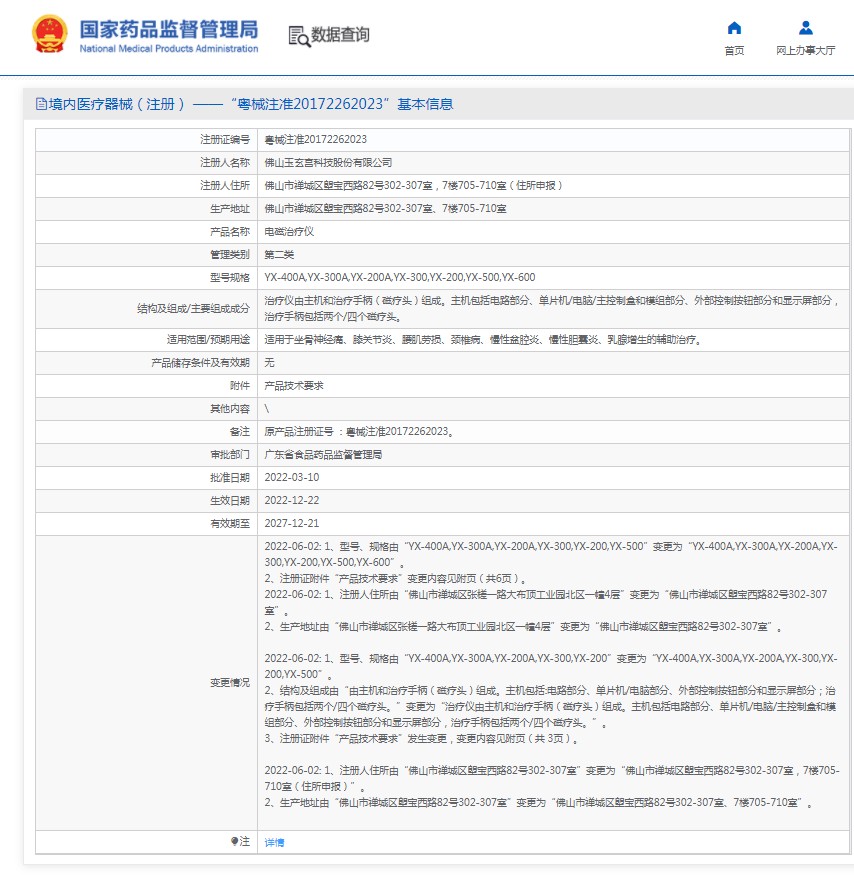Viewport: 854px width, 876px height.
Task: Open the home page house icon
Action: (734, 27)
